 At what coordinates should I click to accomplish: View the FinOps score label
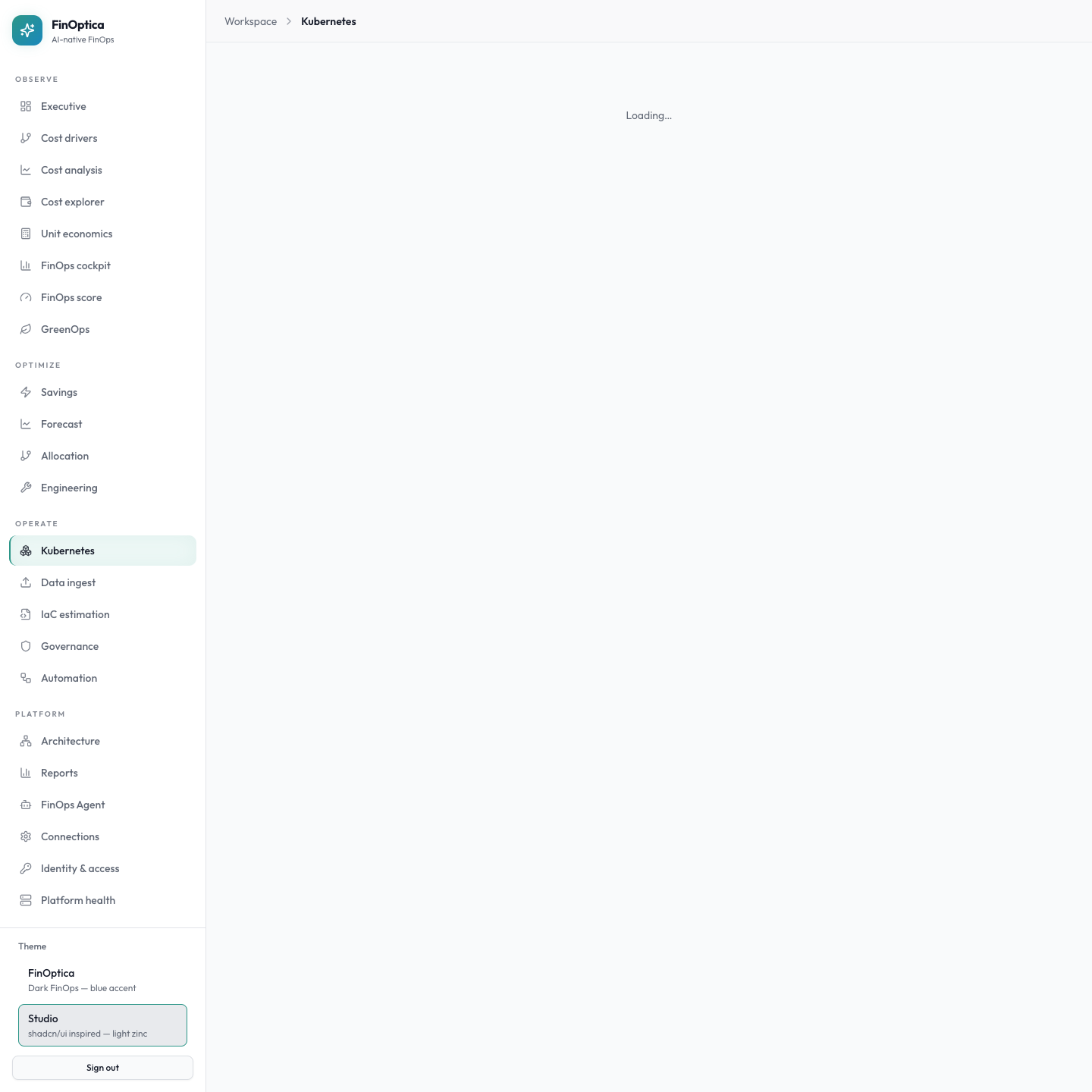[x=71, y=297]
